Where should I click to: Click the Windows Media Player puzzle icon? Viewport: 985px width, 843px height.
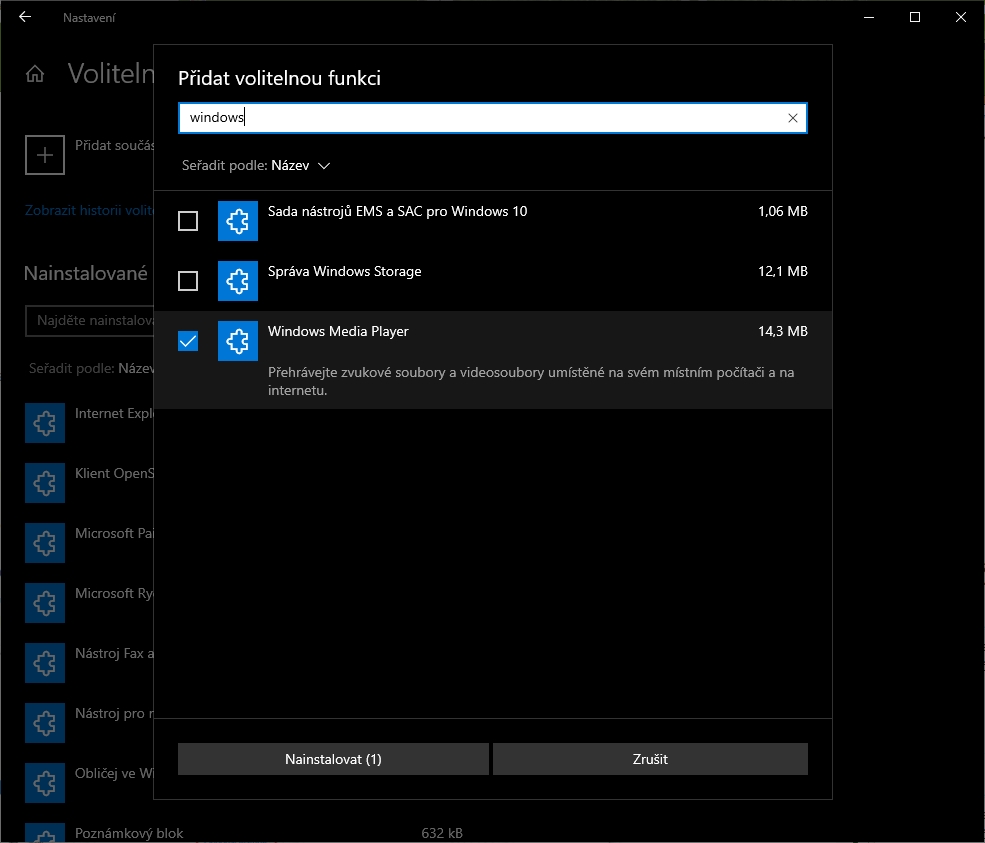coord(238,341)
